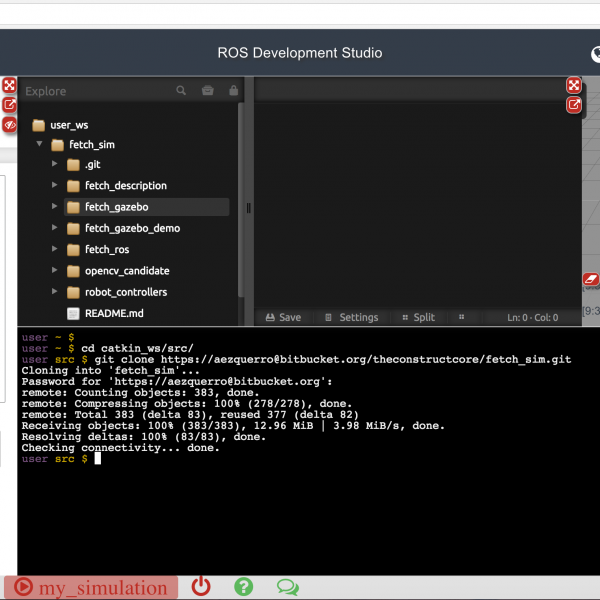The height and width of the screenshot is (600, 600).
Task: Expand the robot_controllers folder arrow
Action: point(54,291)
